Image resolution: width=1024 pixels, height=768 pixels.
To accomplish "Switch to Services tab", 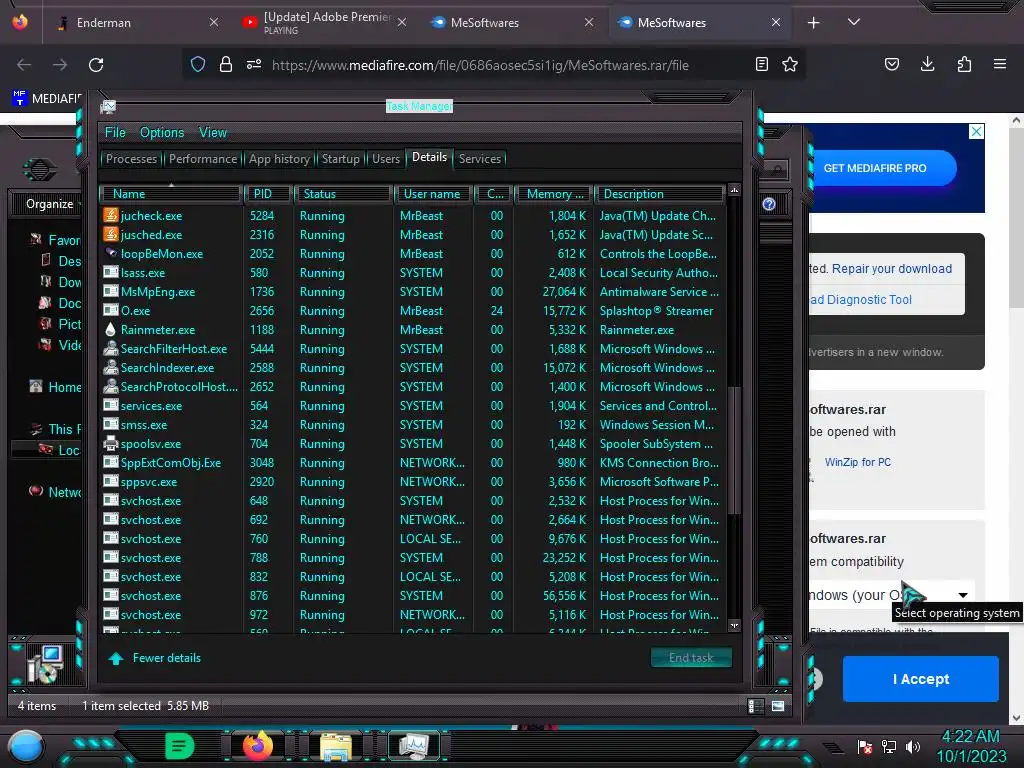I will (479, 159).
